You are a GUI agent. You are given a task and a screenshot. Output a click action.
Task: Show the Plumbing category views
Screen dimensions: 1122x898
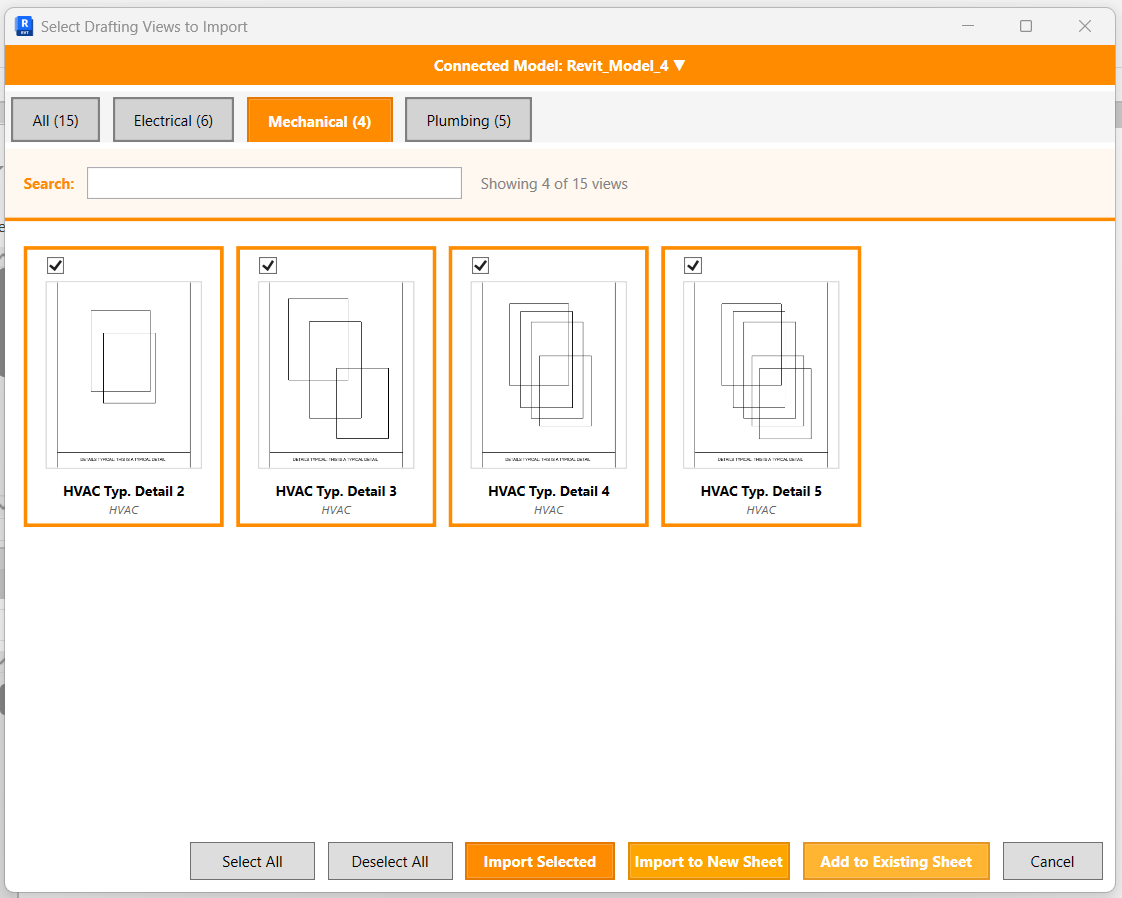click(468, 119)
